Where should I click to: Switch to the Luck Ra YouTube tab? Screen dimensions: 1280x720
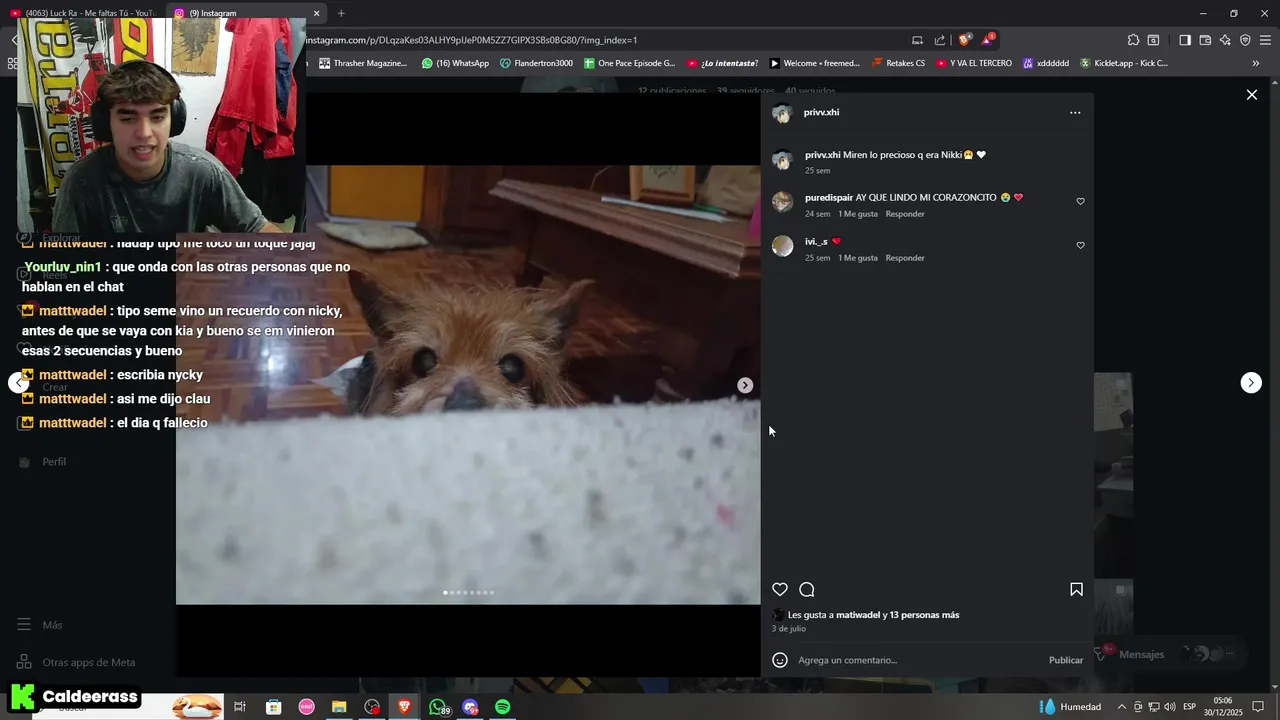point(82,13)
